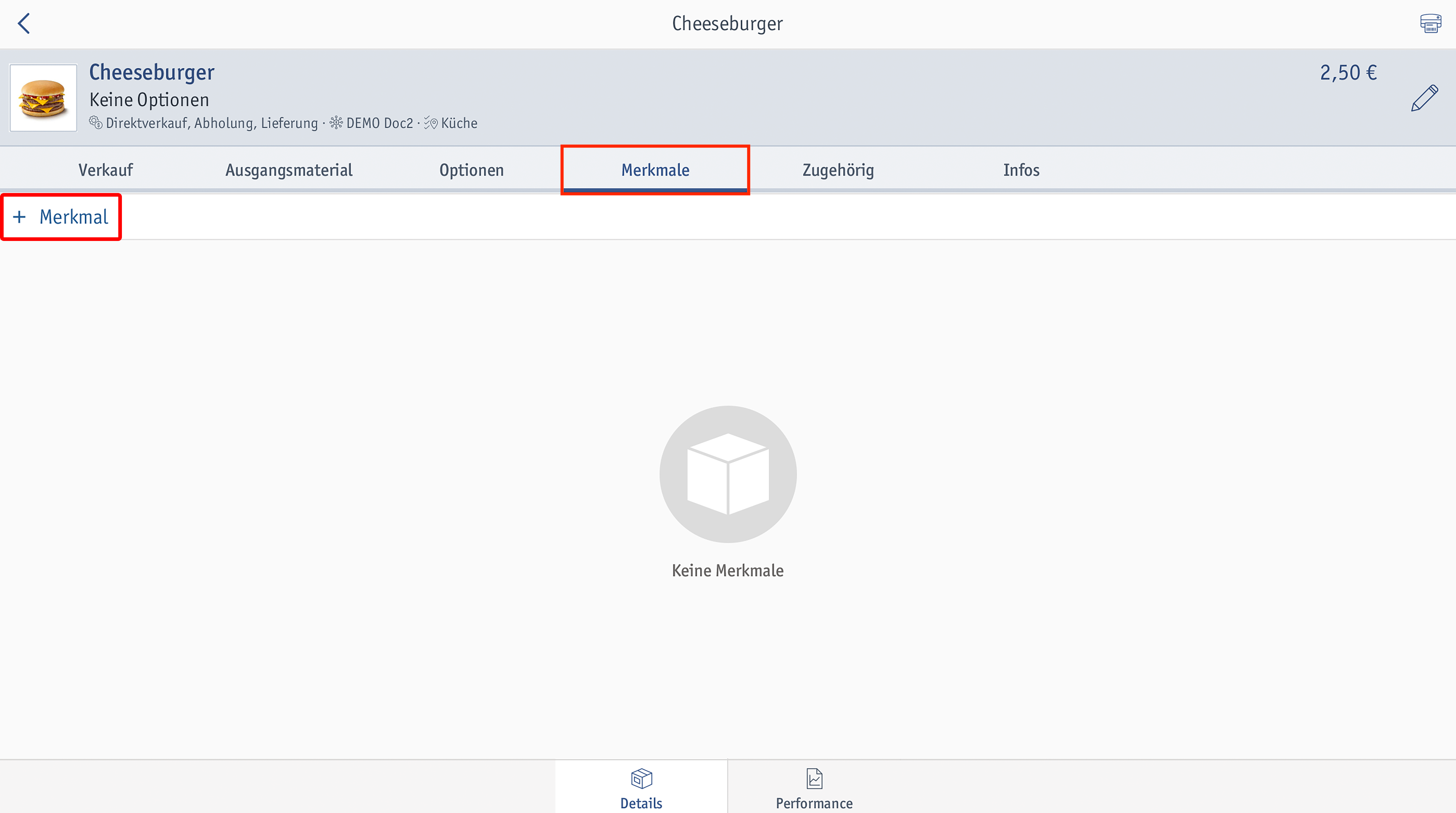The width and height of the screenshot is (1456, 813).
Task: Click the Keine Merkmale placeholder text
Action: [728, 571]
